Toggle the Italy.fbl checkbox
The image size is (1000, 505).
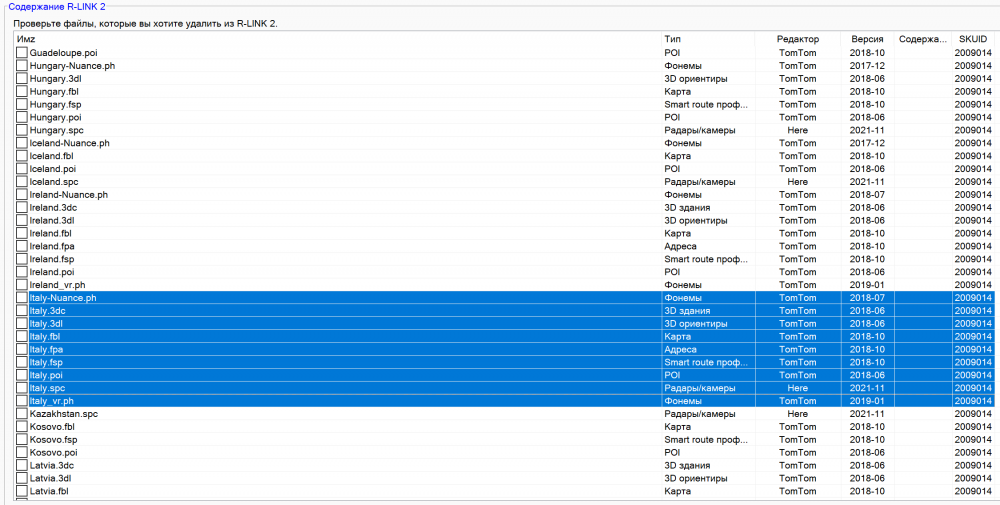pyautogui.click(x=22, y=337)
